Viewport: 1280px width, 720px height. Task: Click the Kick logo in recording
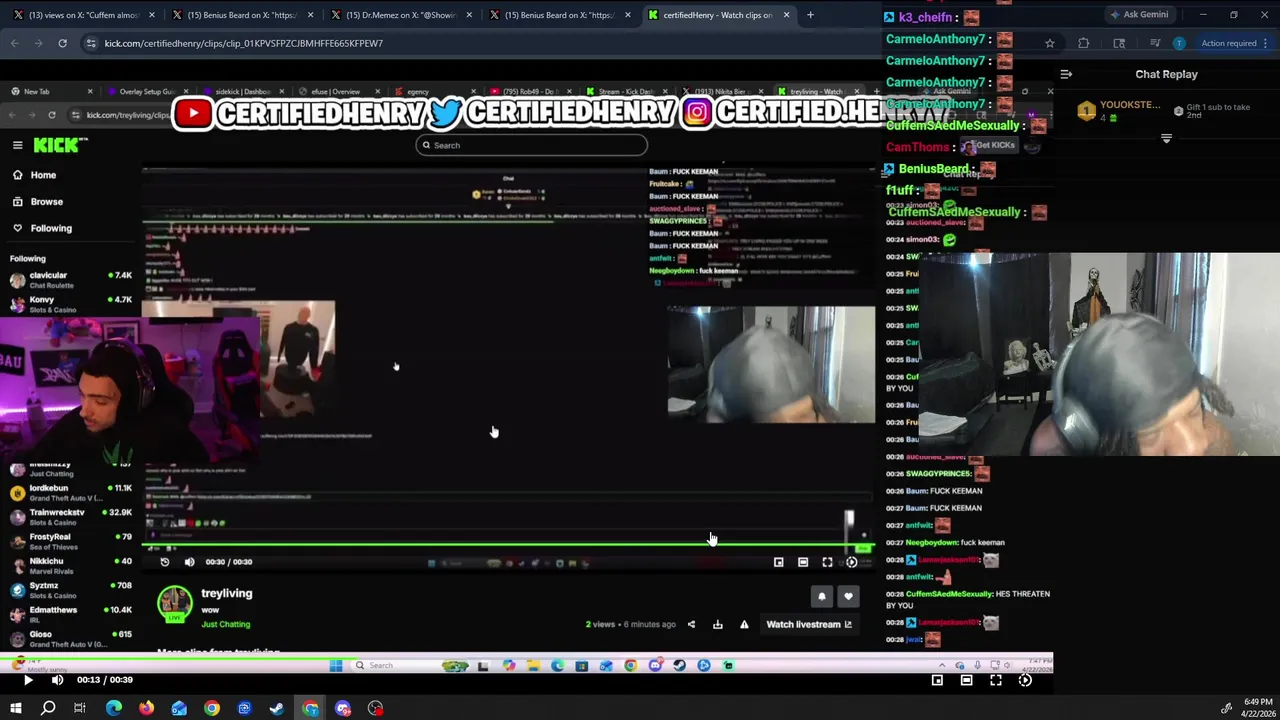(x=59, y=145)
